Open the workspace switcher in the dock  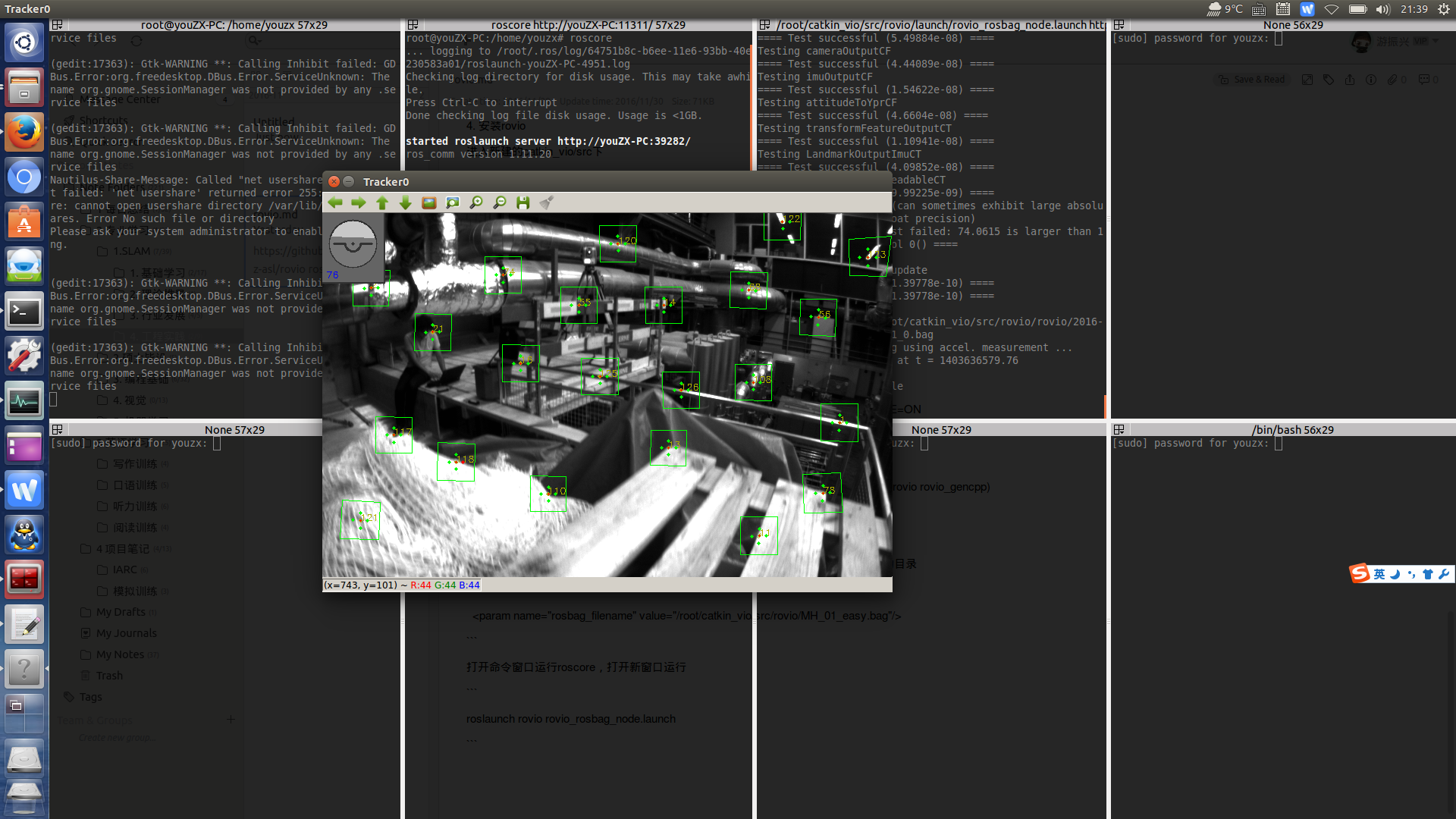click(x=24, y=713)
